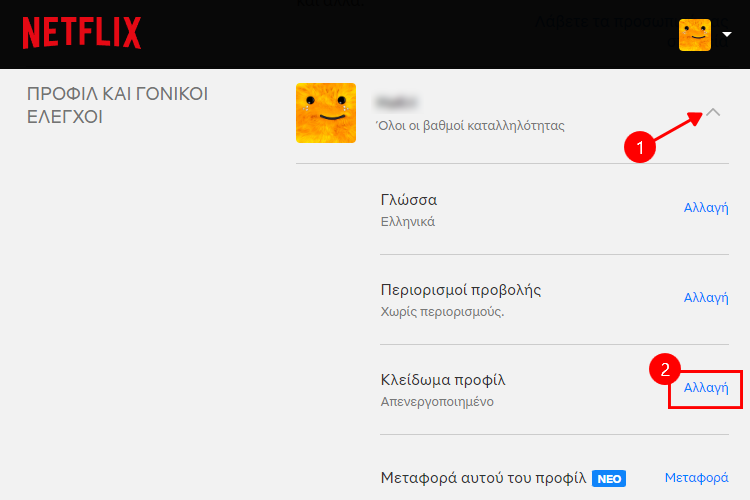
Task: Change Περιορισμοί προβολής viewing restrictions
Action: [x=706, y=298]
